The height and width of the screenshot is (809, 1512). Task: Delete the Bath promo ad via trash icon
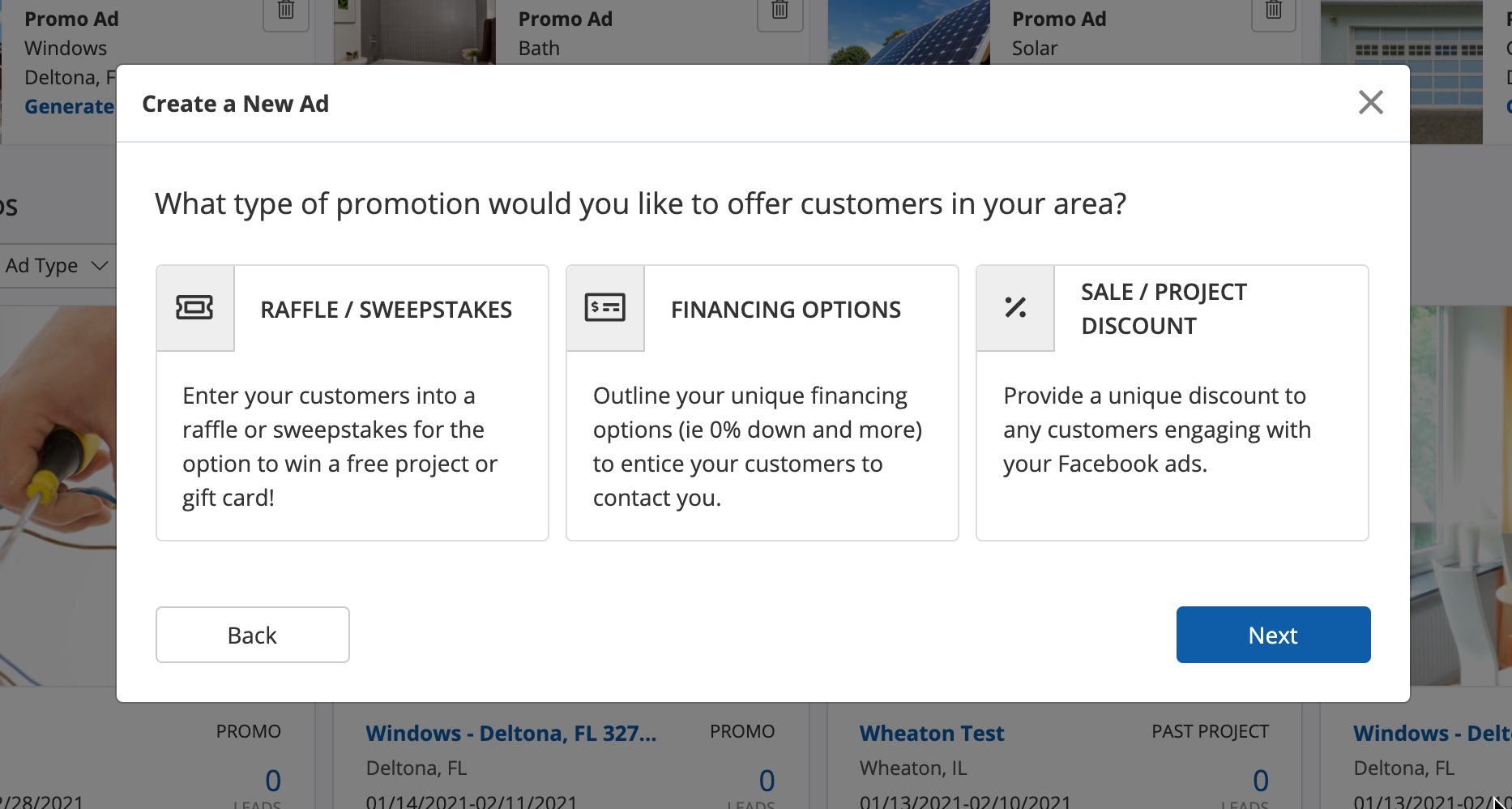[x=779, y=11]
